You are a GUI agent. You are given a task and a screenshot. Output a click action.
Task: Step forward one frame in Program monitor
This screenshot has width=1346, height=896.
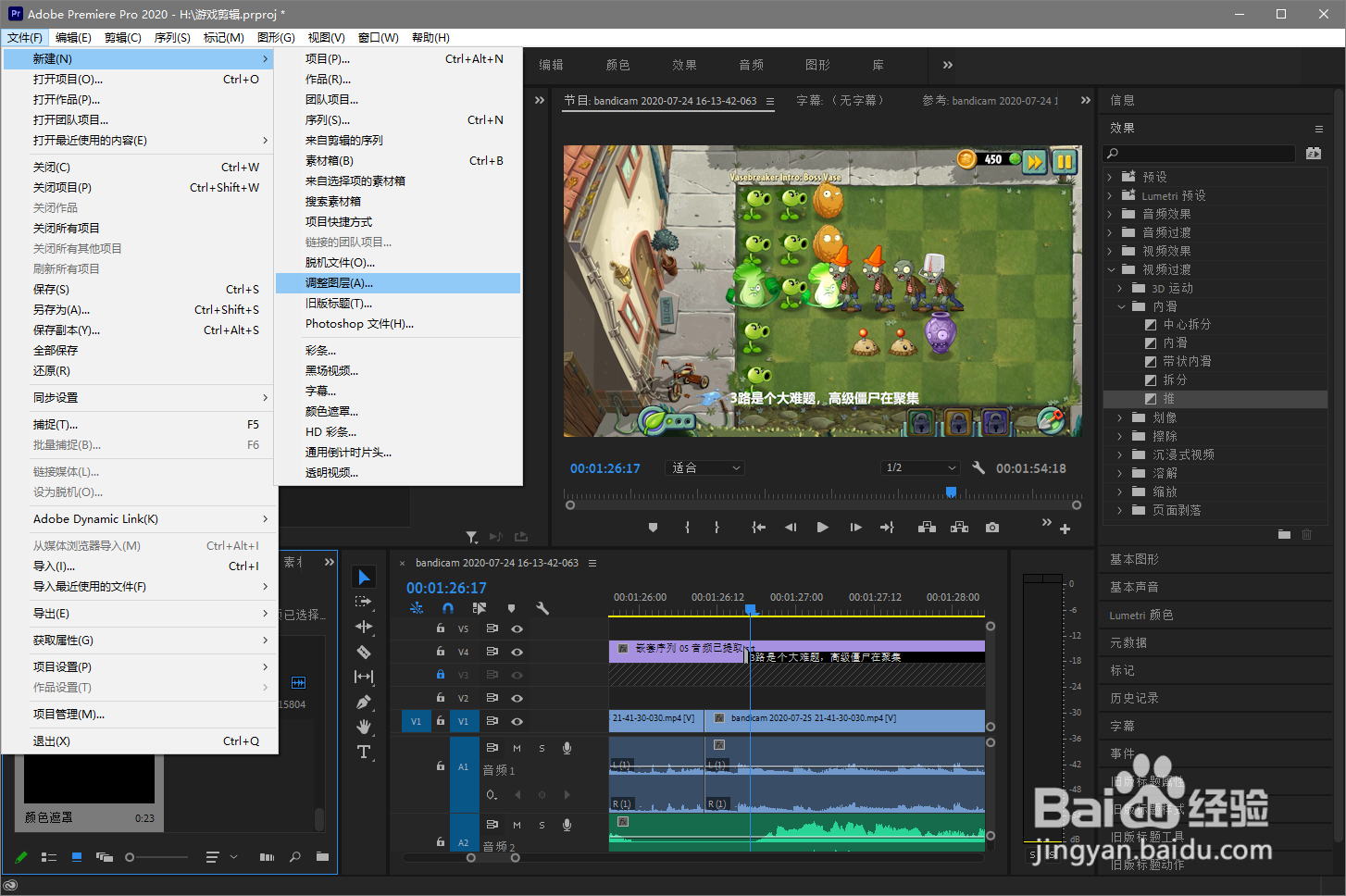855,528
